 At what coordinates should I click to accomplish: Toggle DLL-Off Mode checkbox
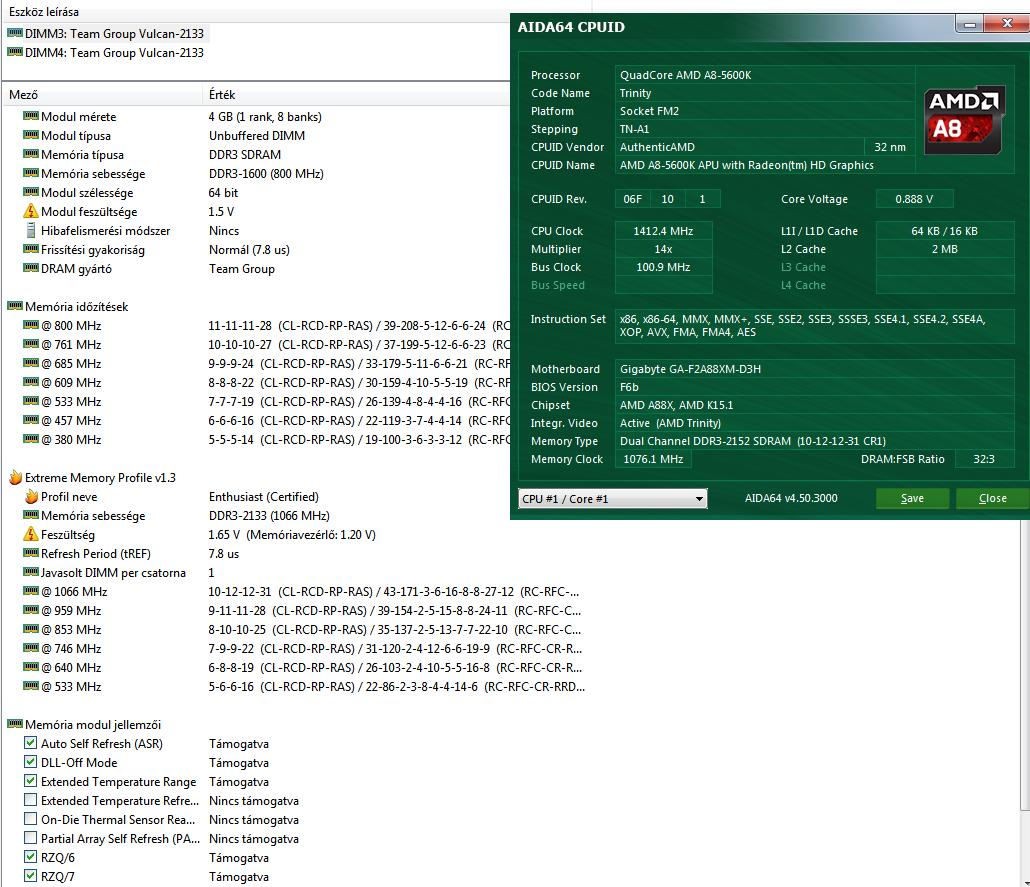(x=30, y=762)
